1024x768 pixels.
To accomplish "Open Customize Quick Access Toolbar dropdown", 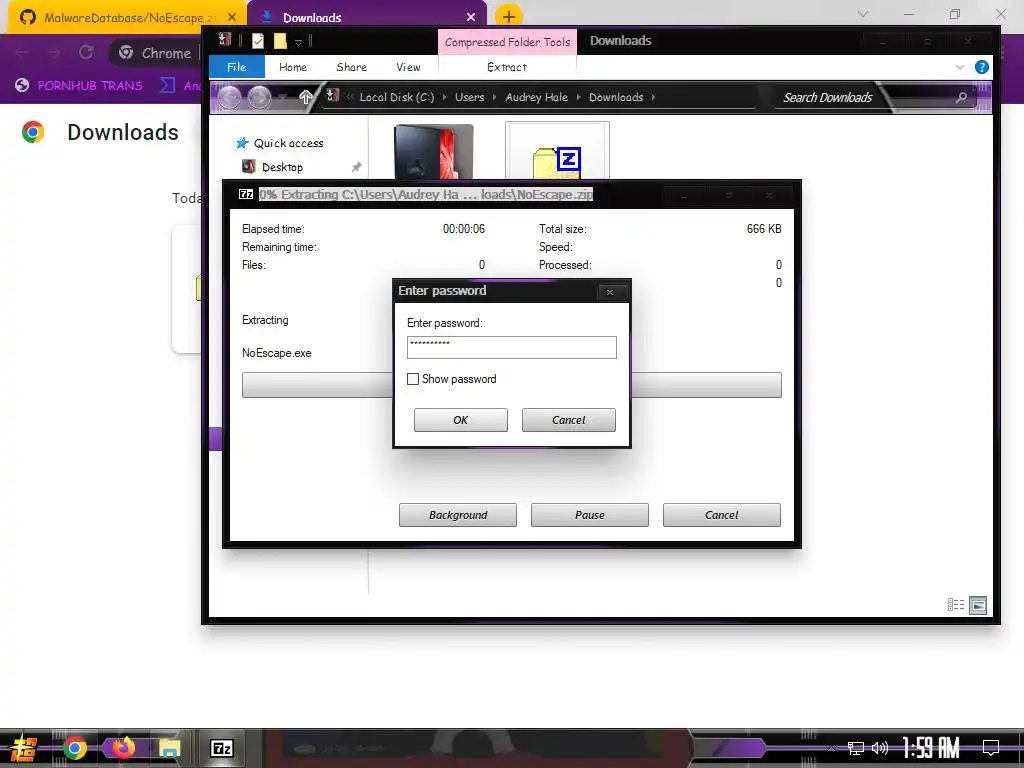I will (298, 42).
